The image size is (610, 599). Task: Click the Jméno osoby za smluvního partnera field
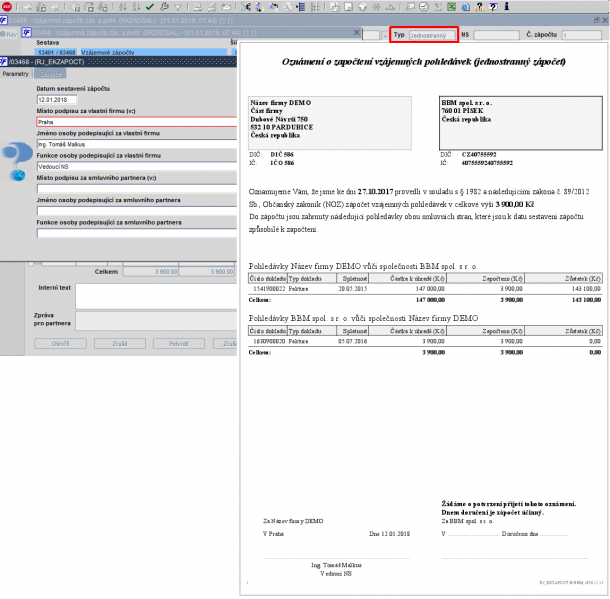click(137, 211)
